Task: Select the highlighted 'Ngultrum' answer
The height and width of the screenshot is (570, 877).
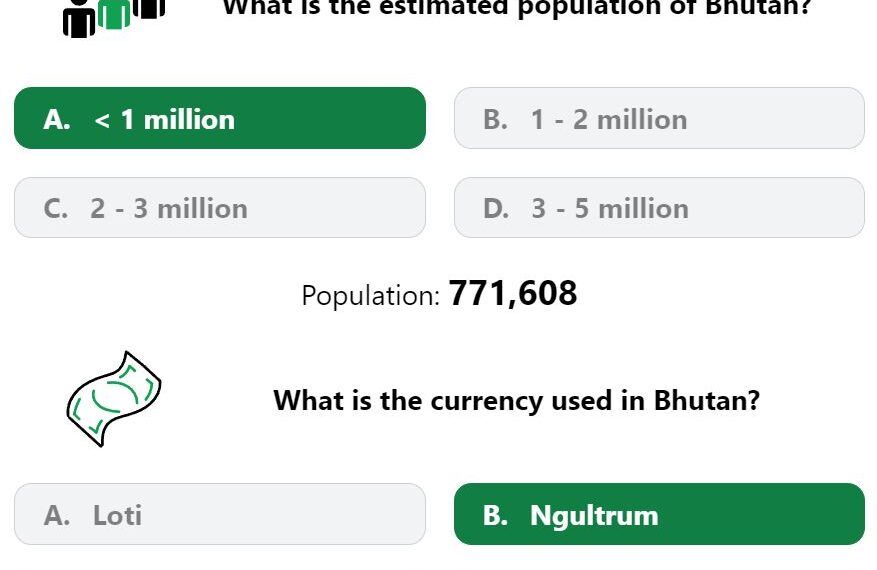Action: 659,514
